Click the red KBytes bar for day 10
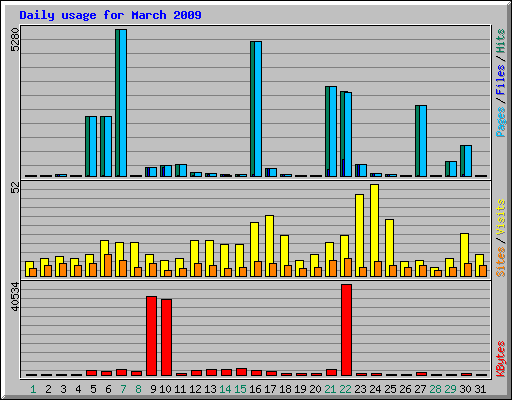The height and width of the screenshot is (400, 512). [166, 337]
